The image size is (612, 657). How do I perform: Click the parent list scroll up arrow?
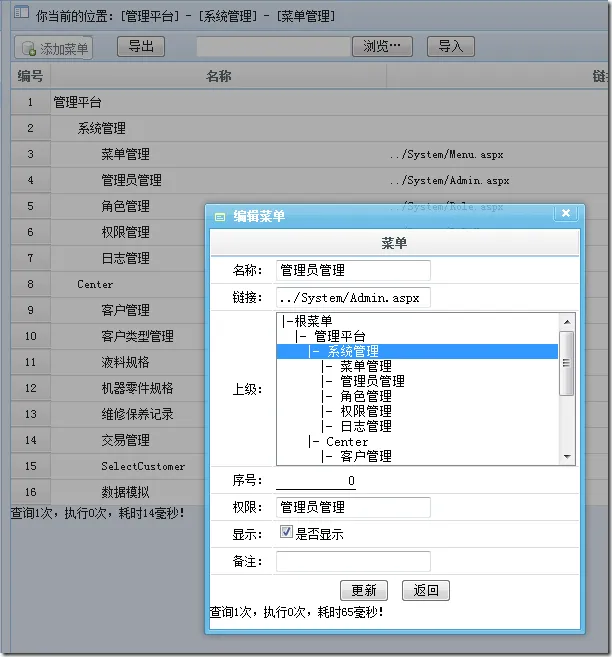coord(567,322)
